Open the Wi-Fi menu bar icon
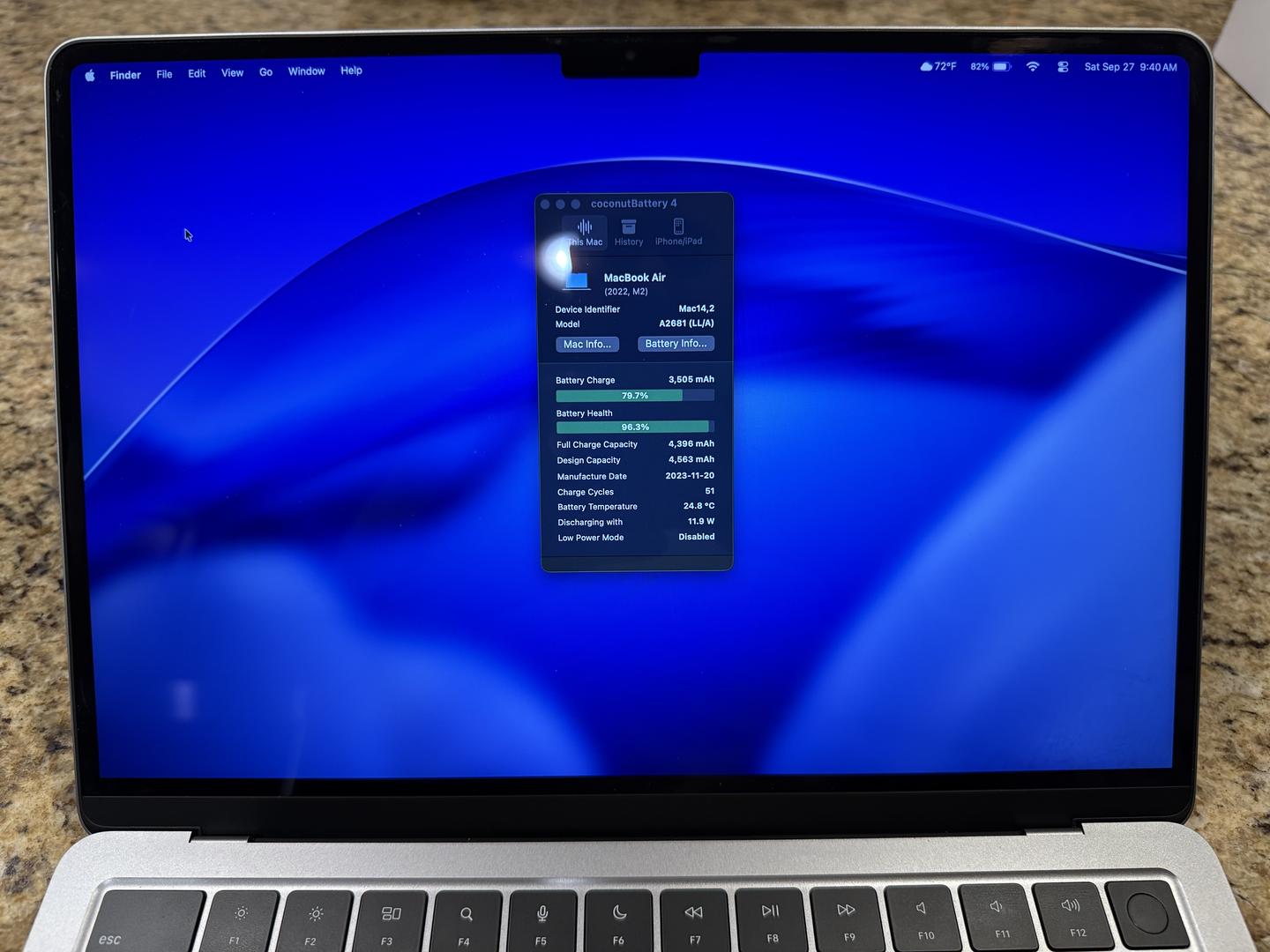The width and height of the screenshot is (1270, 952). (1033, 66)
